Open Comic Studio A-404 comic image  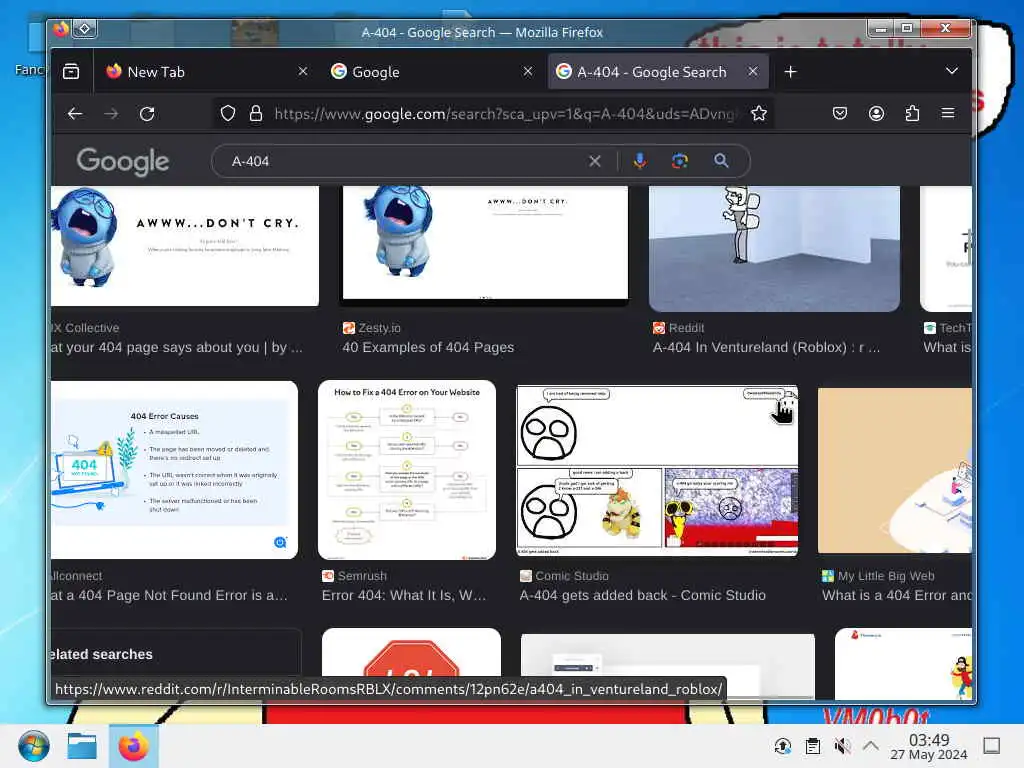[x=657, y=470]
